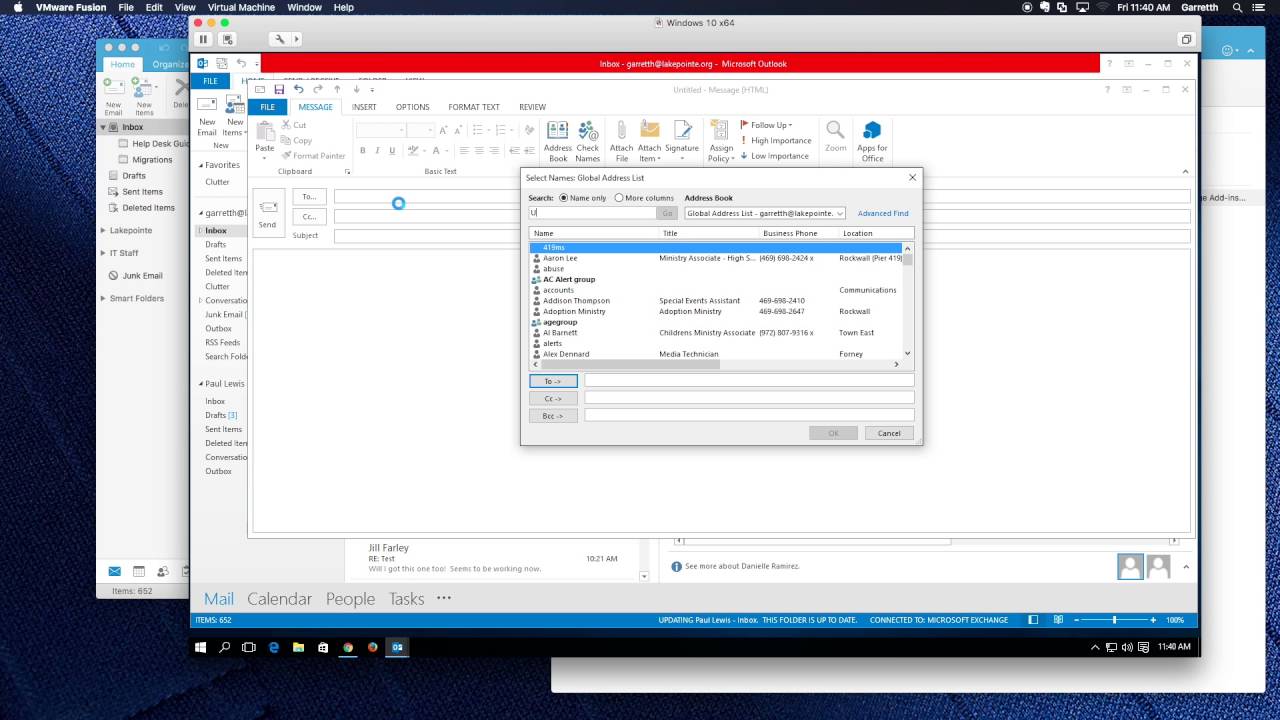Open the Signature menu
The height and width of the screenshot is (720, 1280).
(682, 141)
